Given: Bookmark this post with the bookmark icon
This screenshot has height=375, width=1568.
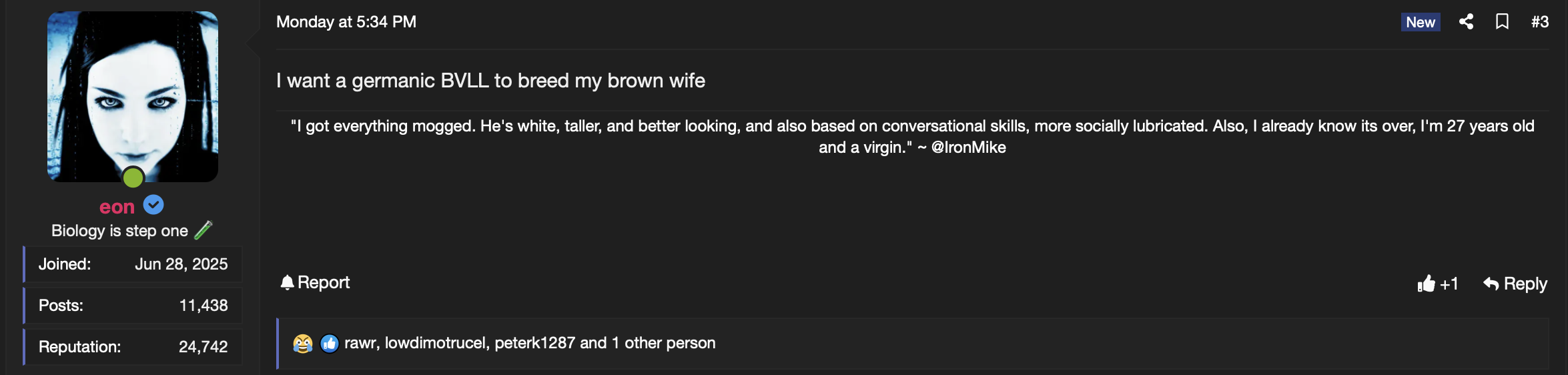Looking at the screenshot, I should 1502,22.
